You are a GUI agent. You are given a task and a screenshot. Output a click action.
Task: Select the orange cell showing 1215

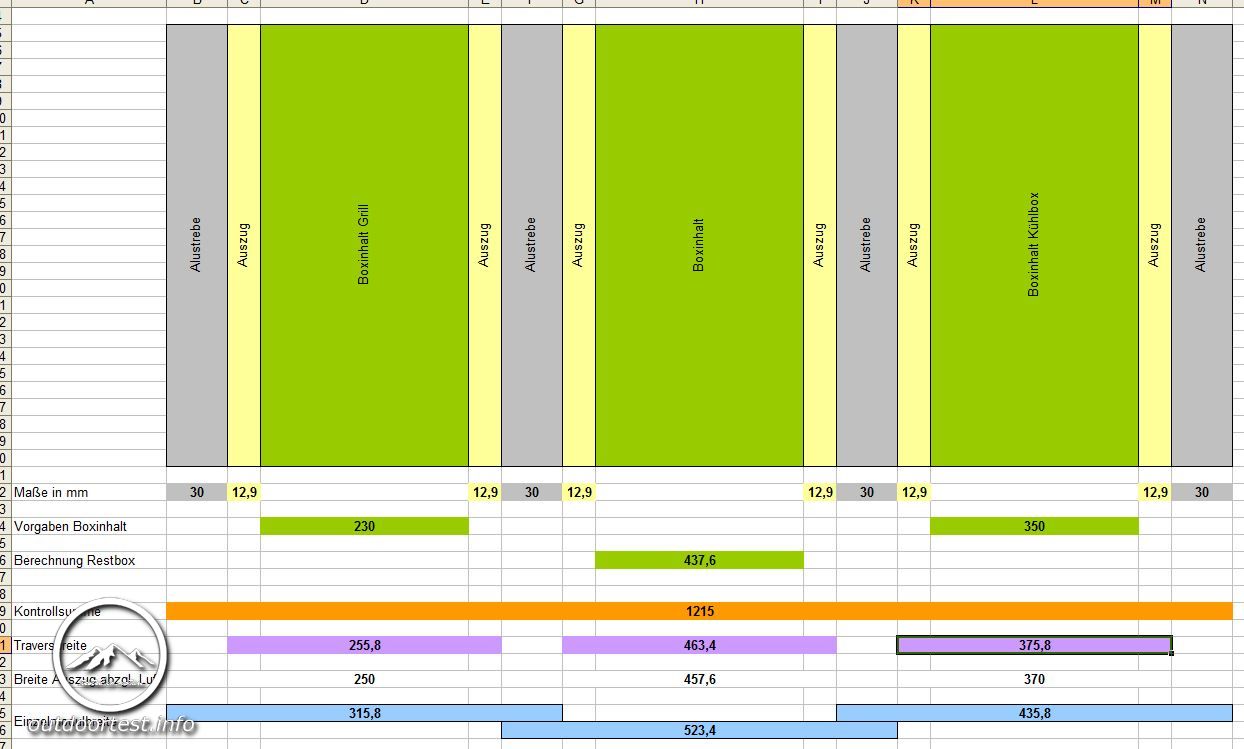pos(699,611)
